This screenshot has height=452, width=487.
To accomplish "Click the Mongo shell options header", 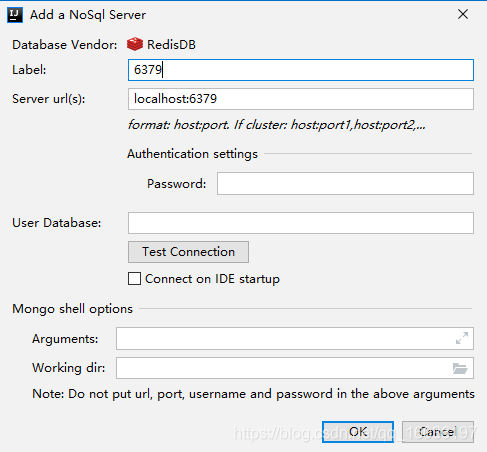I will coord(73,309).
